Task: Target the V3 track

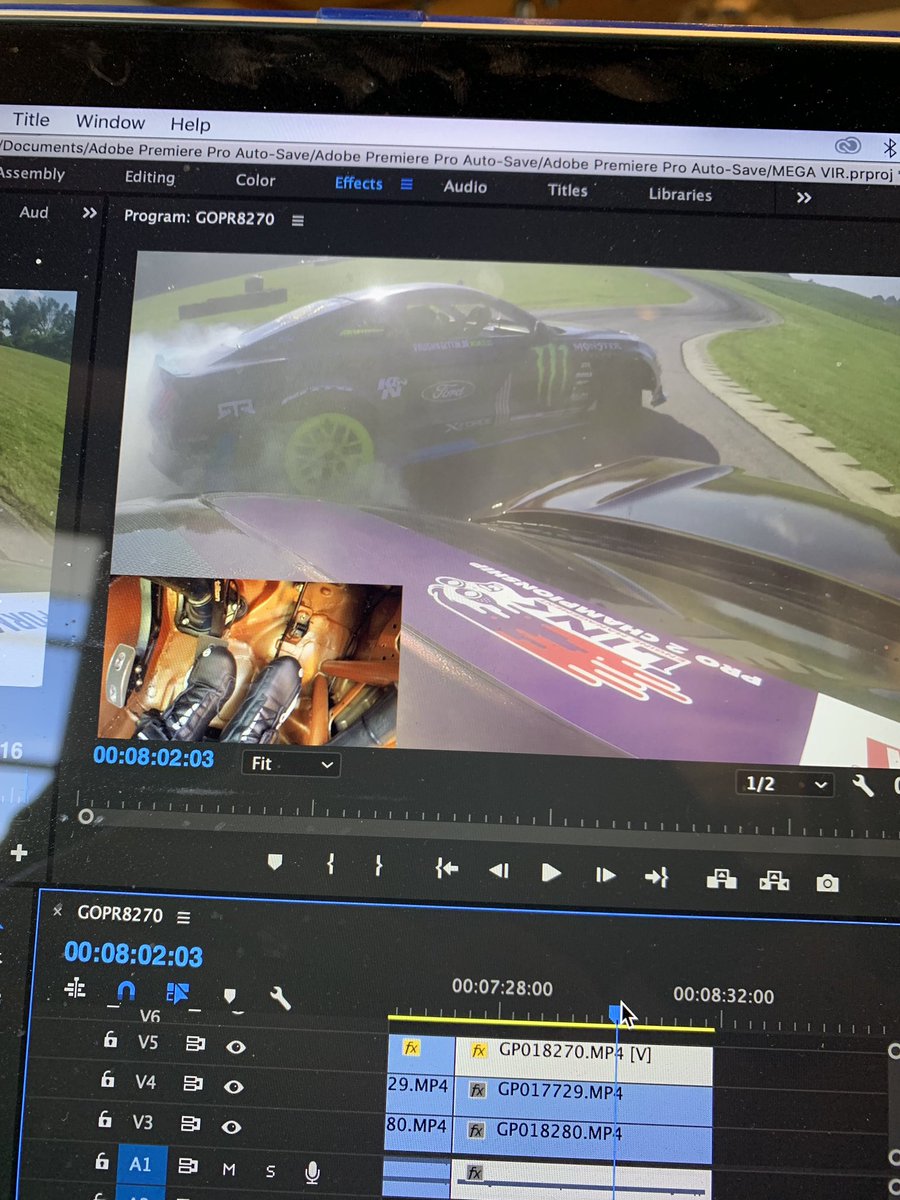Action: [145, 1123]
